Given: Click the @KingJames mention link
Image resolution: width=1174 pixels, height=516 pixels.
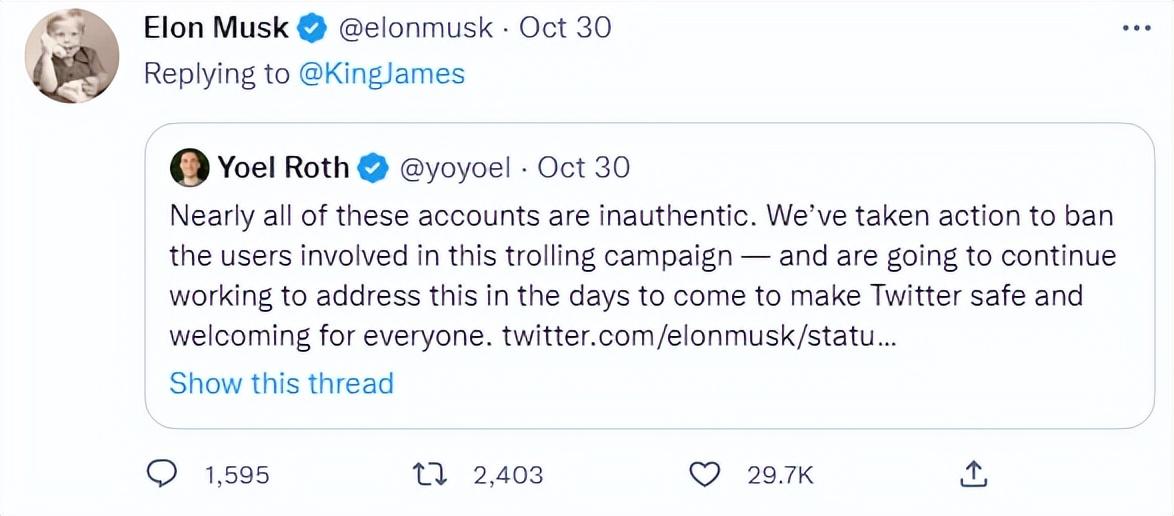Looking at the screenshot, I should click(381, 74).
